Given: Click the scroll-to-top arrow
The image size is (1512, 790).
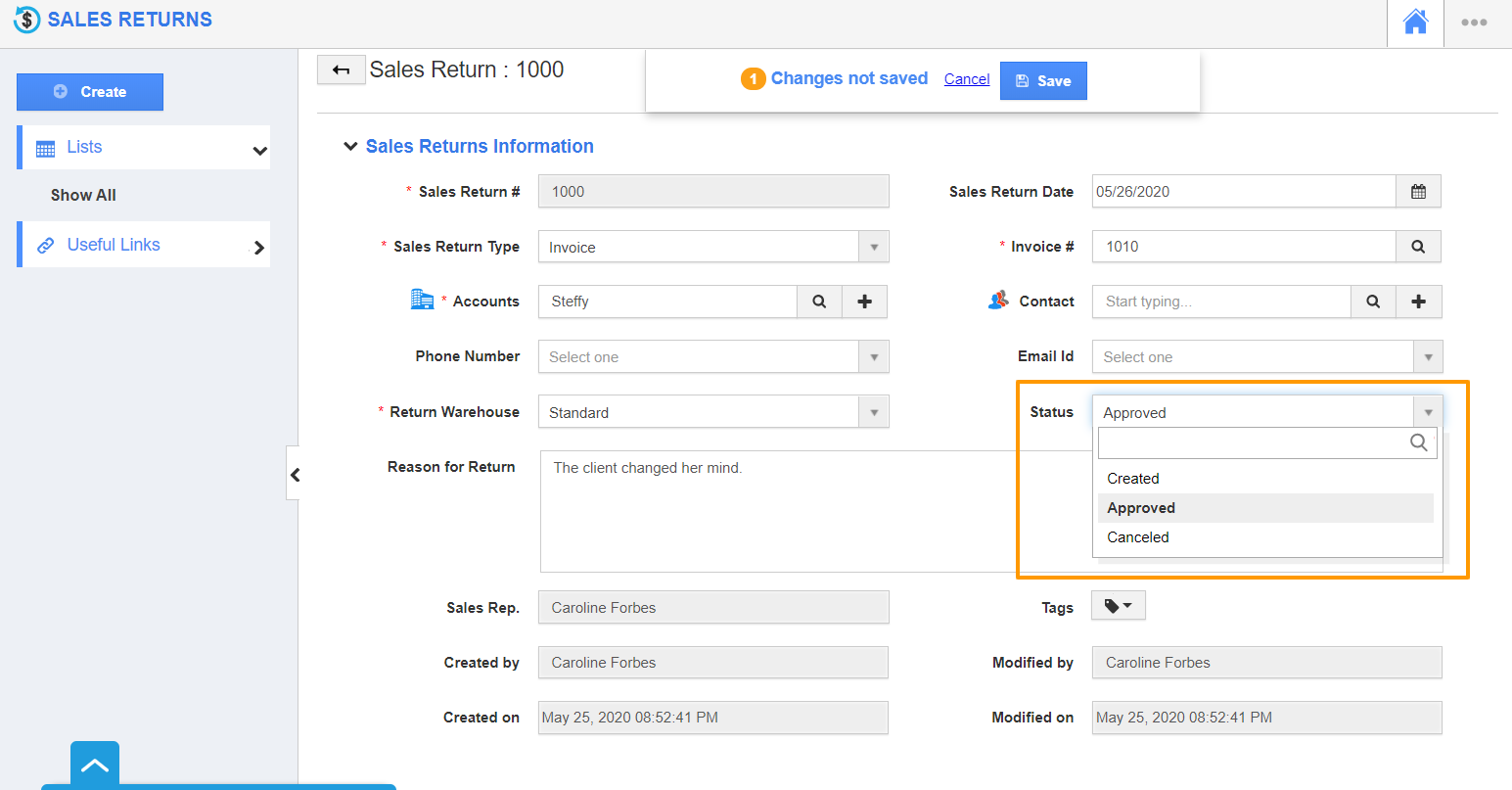Looking at the screenshot, I should [x=94, y=765].
